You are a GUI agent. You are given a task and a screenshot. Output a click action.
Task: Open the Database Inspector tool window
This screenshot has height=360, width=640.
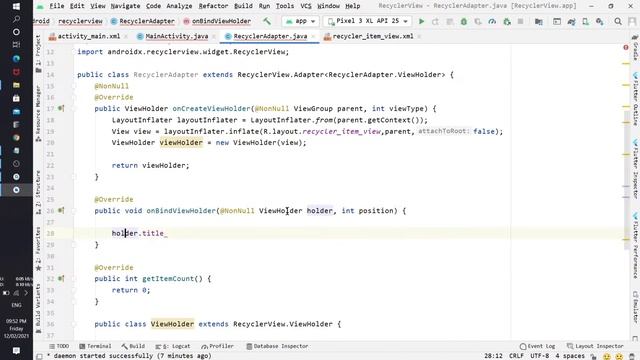coord(277,346)
